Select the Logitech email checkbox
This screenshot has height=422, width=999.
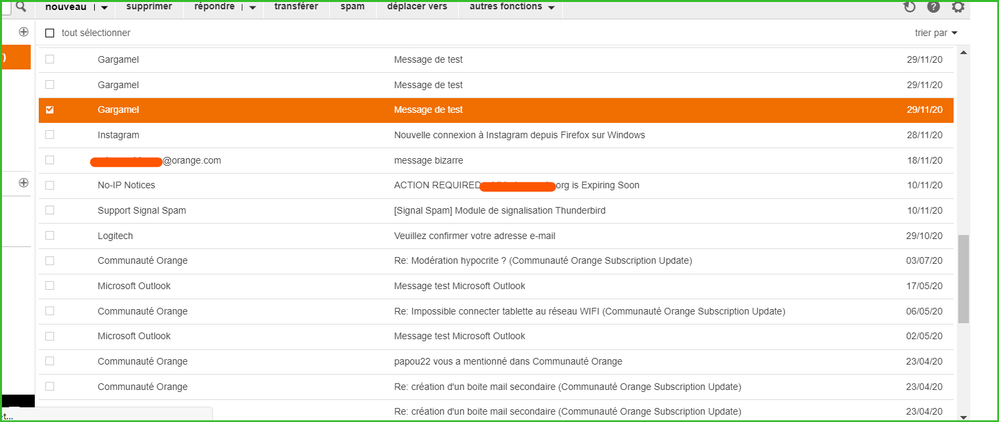click(50, 236)
